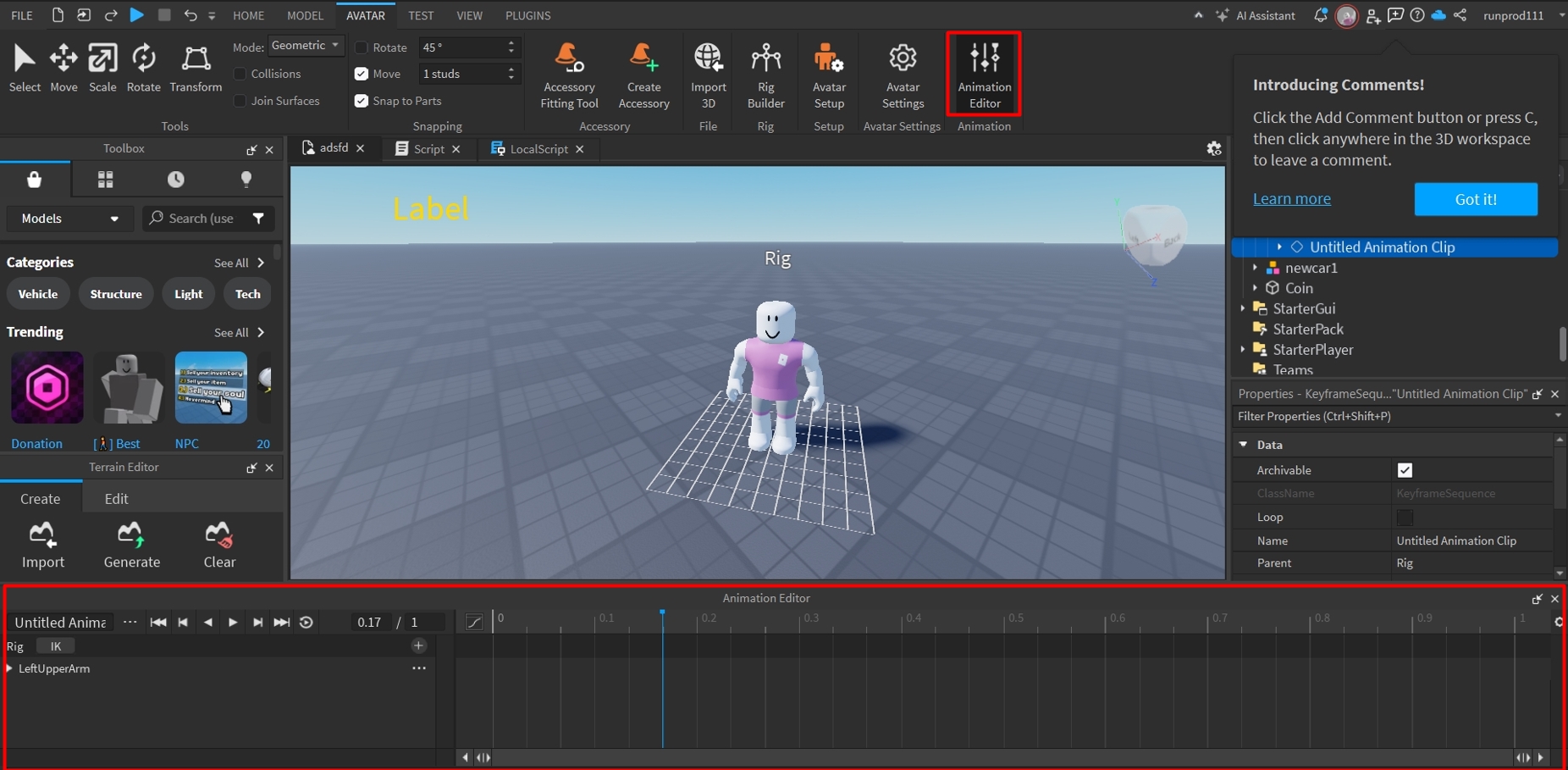Click Got it! in Comments popup
The image size is (1568, 770).
click(1476, 199)
